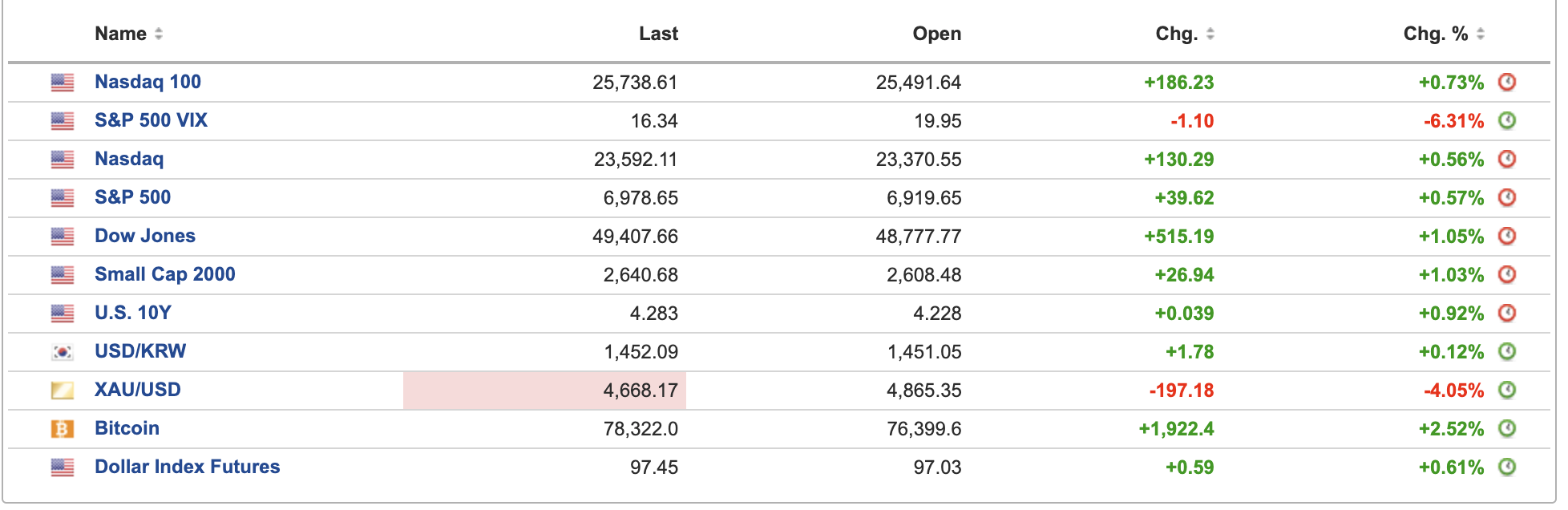Click the red clock icon for Nasdaq 100
The image size is (1568, 510).
[1507, 82]
